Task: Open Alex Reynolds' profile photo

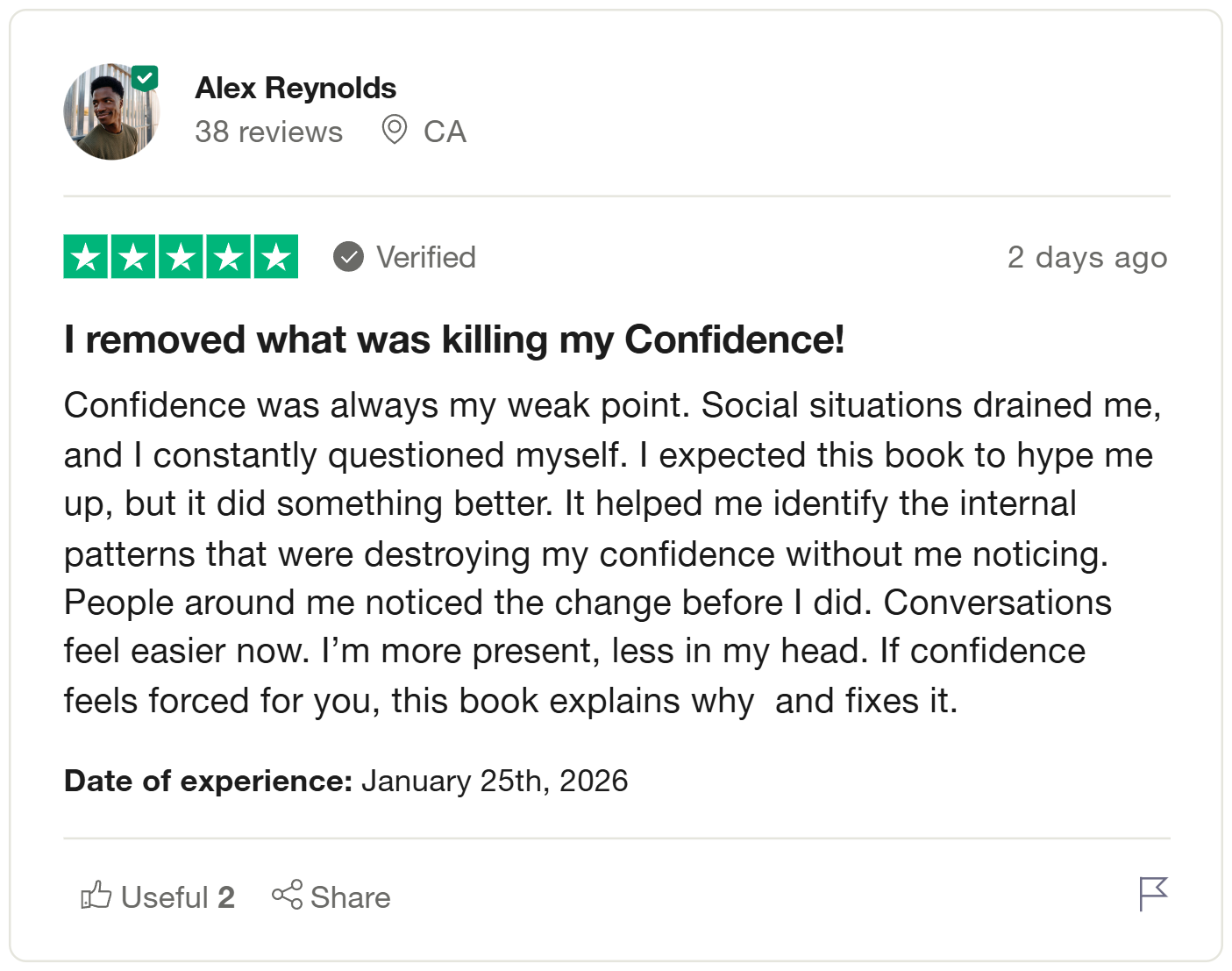Action: (x=110, y=113)
